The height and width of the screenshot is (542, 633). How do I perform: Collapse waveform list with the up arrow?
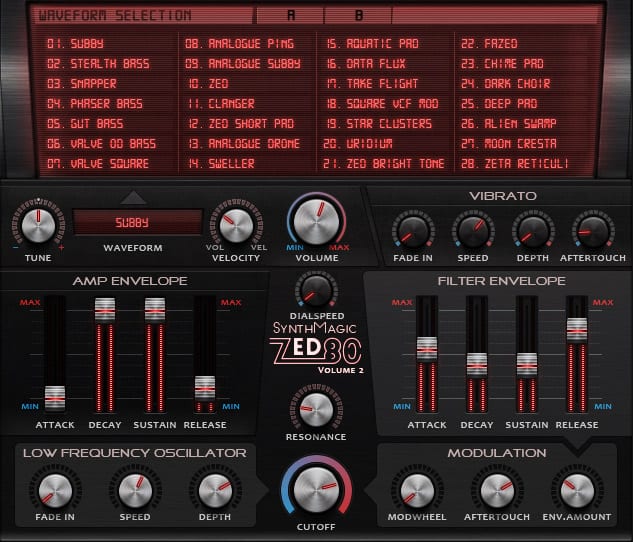pos(133,197)
